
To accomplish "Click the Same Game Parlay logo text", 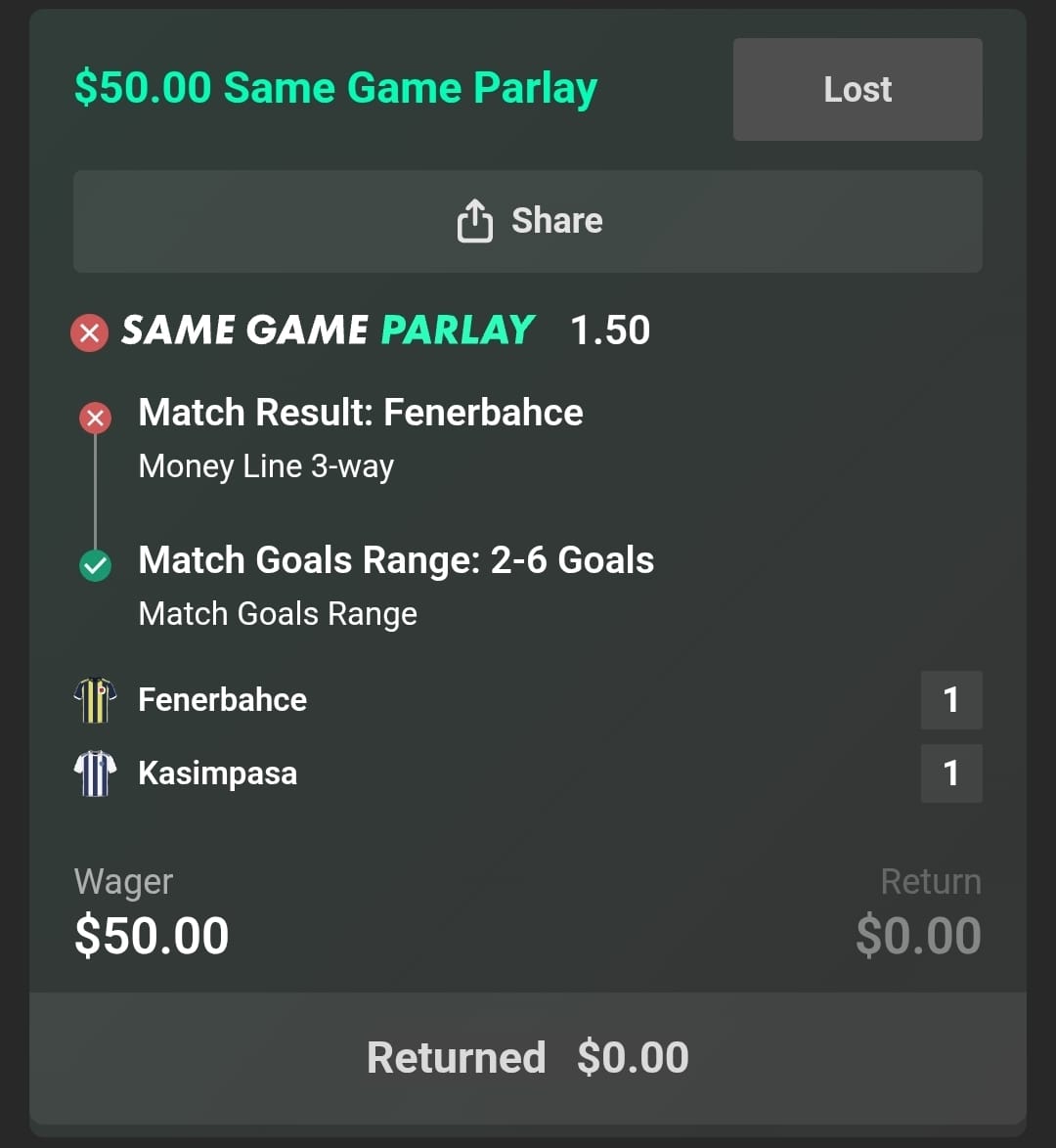I will coord(328,331).
